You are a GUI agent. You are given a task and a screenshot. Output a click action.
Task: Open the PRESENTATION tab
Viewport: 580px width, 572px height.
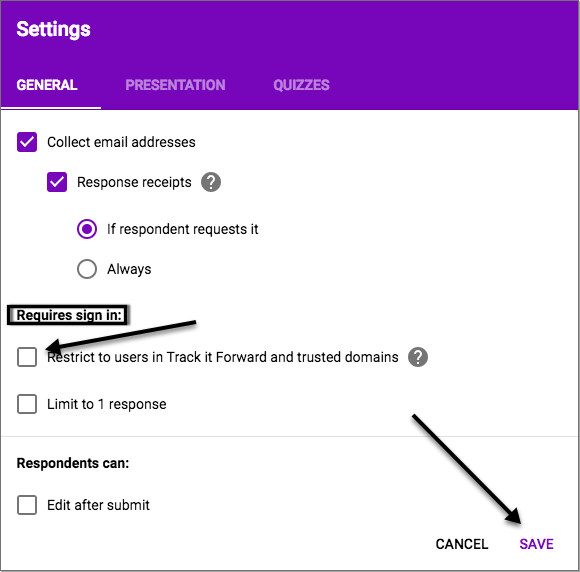coord(175,85)
